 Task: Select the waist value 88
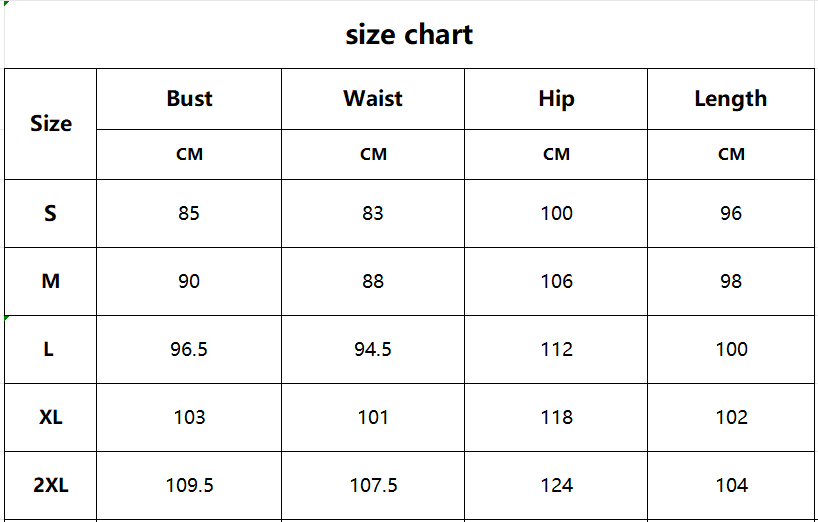click(373, 281)
